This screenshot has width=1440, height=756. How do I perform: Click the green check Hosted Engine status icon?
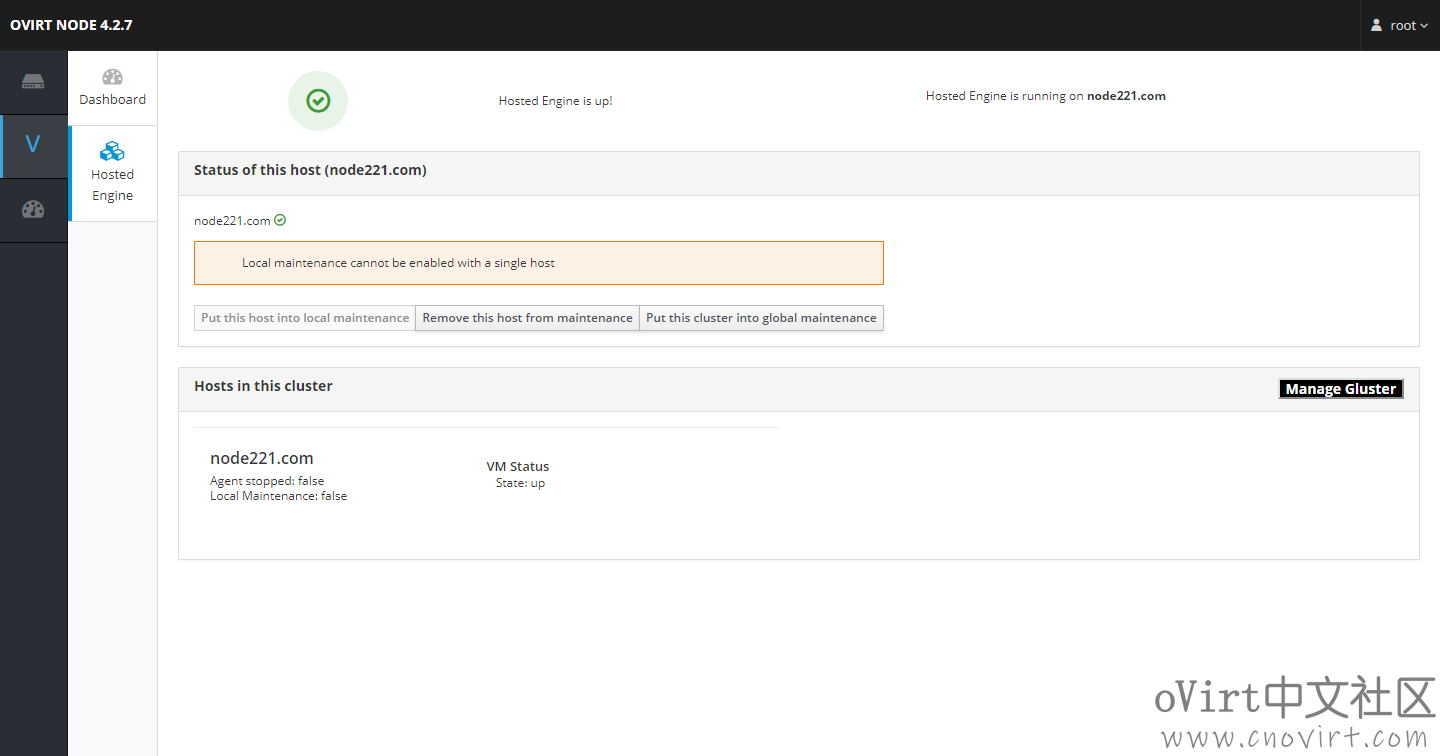tap(318, 100)
